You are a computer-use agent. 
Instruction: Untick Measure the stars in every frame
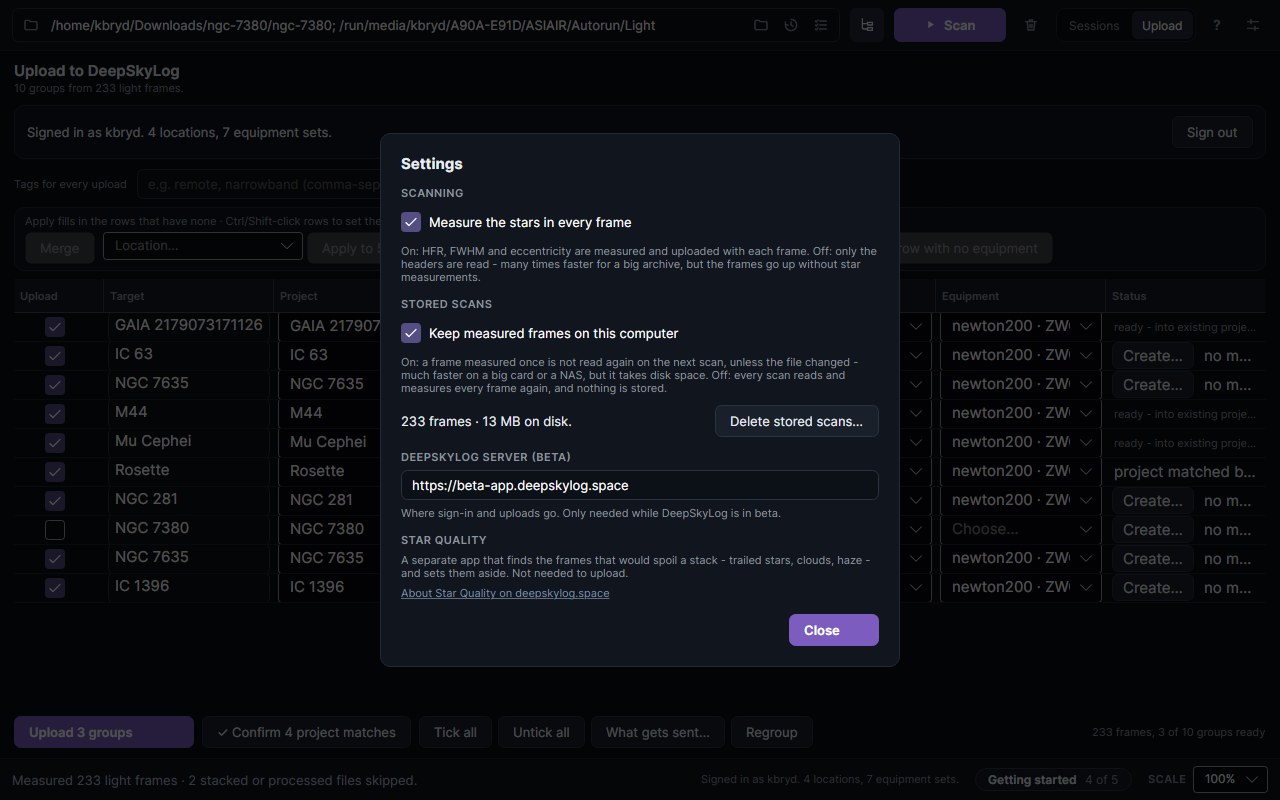coord(411,222)
